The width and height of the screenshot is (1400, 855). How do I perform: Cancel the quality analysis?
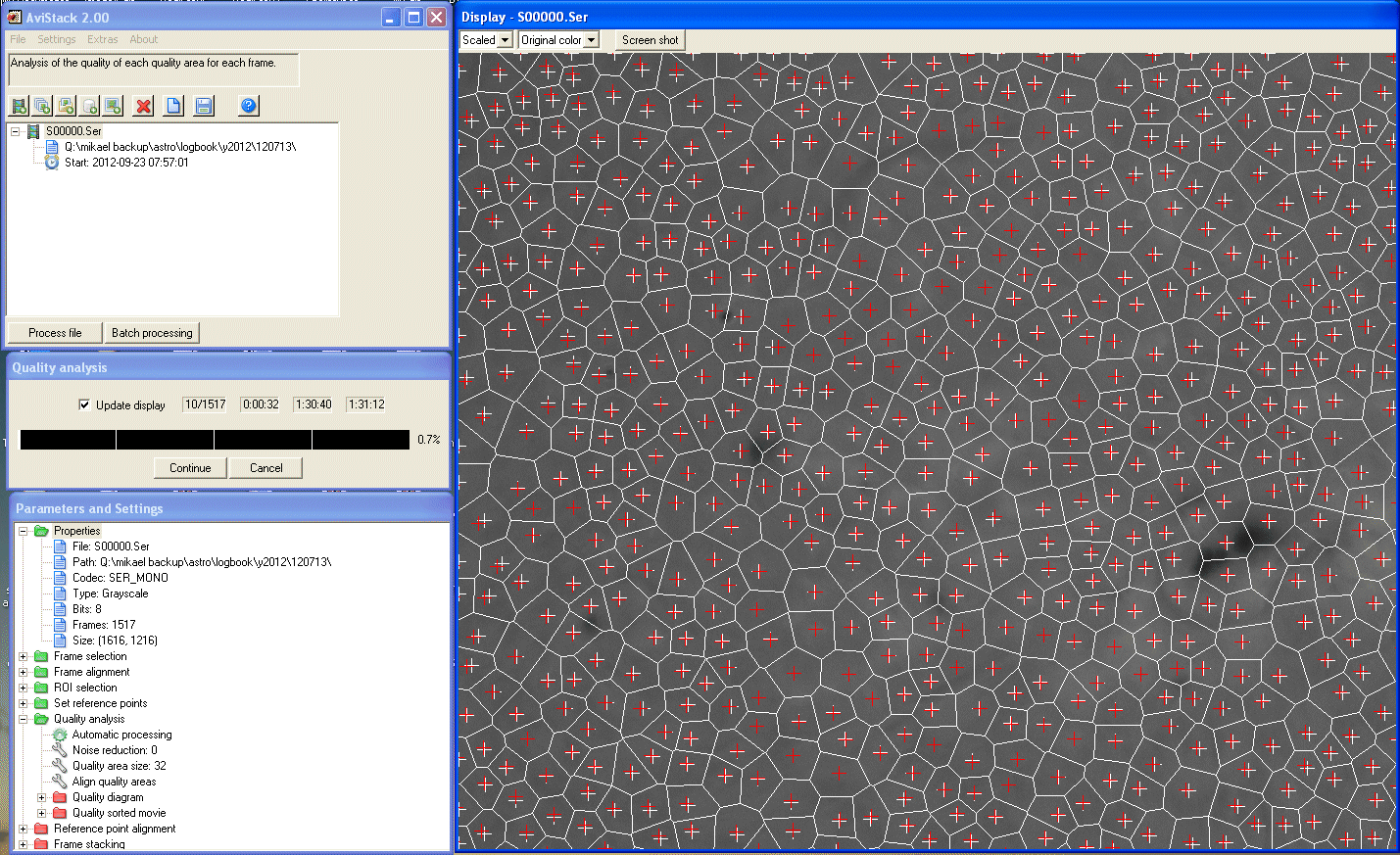coord(266,468)
